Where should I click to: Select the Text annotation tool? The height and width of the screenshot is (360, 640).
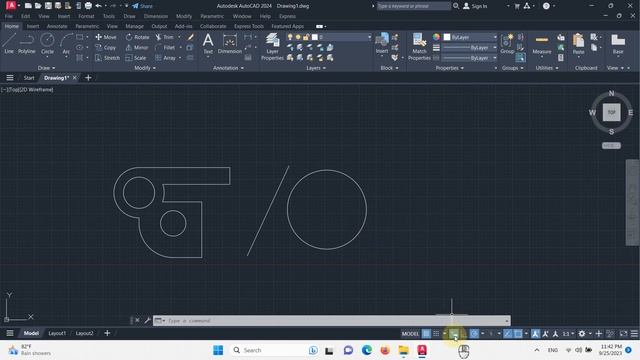(208, 43)
